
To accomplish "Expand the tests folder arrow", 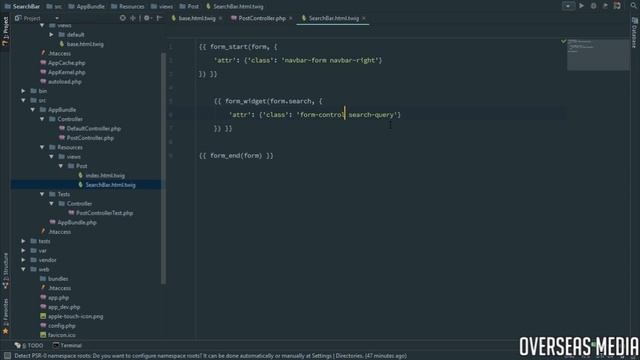I will 23,241.
